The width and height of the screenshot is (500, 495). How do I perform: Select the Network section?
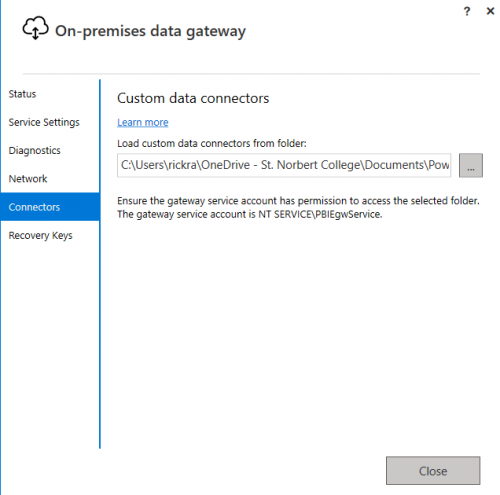coord(28,179)
